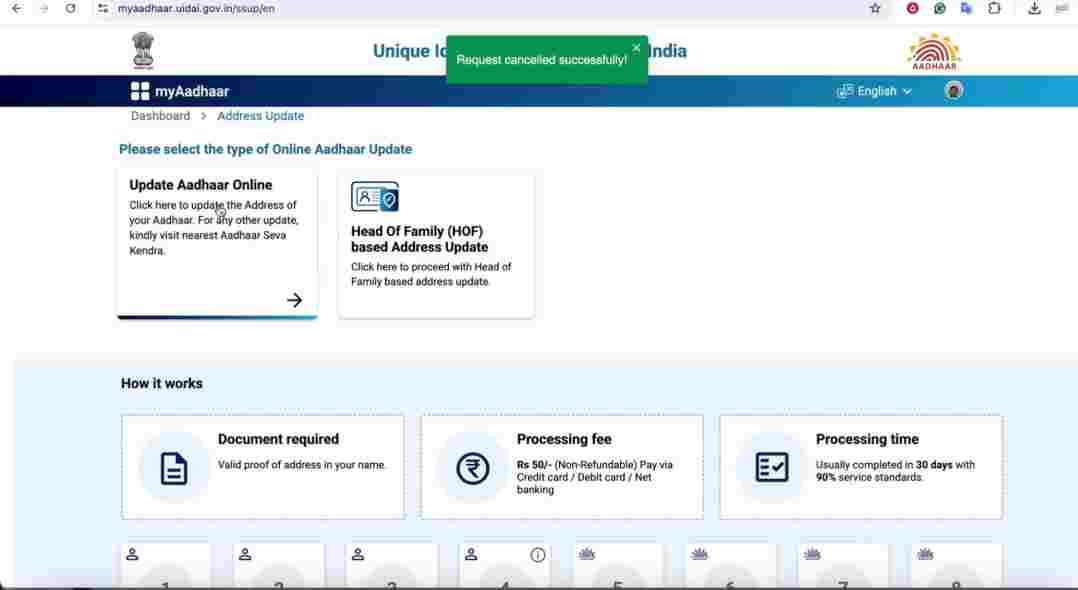Click 'Please select the type of Online Aadhaar Update'
1078x590 pixels.
[x=265, y=149]
